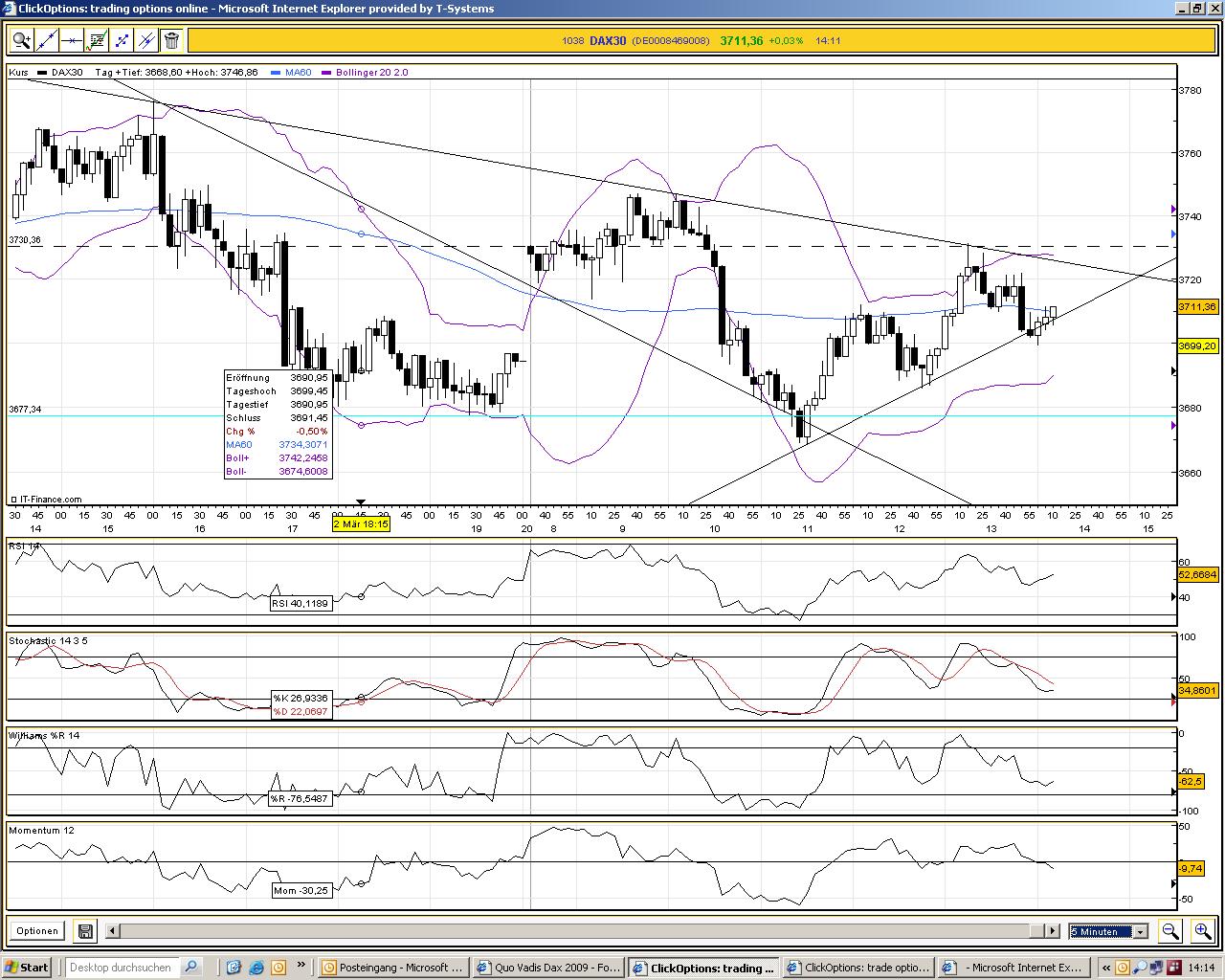
Task: Click the Desktop durchsuchen search field
Action: click(122, 967)
